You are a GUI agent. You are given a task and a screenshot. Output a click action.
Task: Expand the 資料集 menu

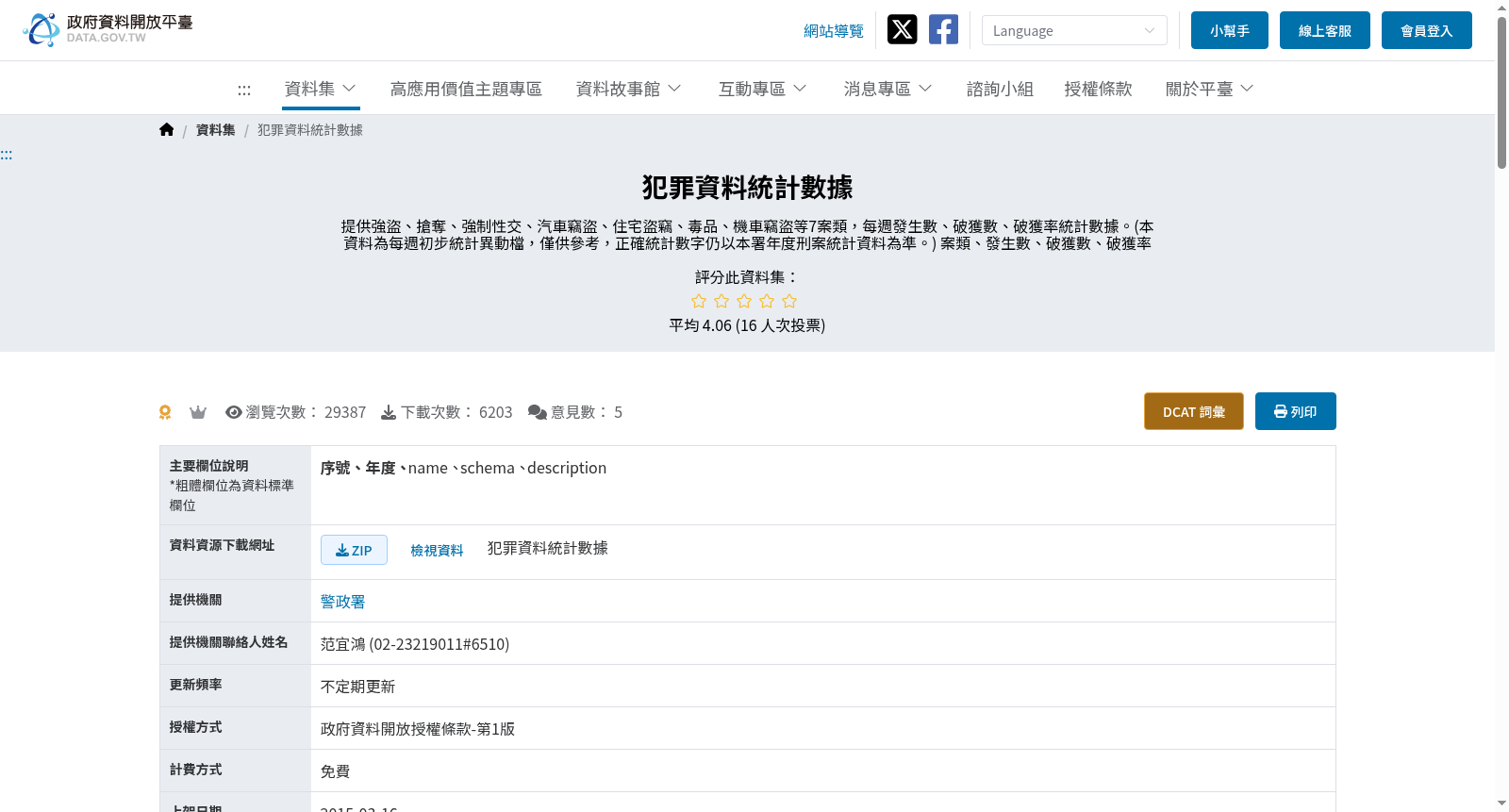pyautogui.click(x=321, y=89)
